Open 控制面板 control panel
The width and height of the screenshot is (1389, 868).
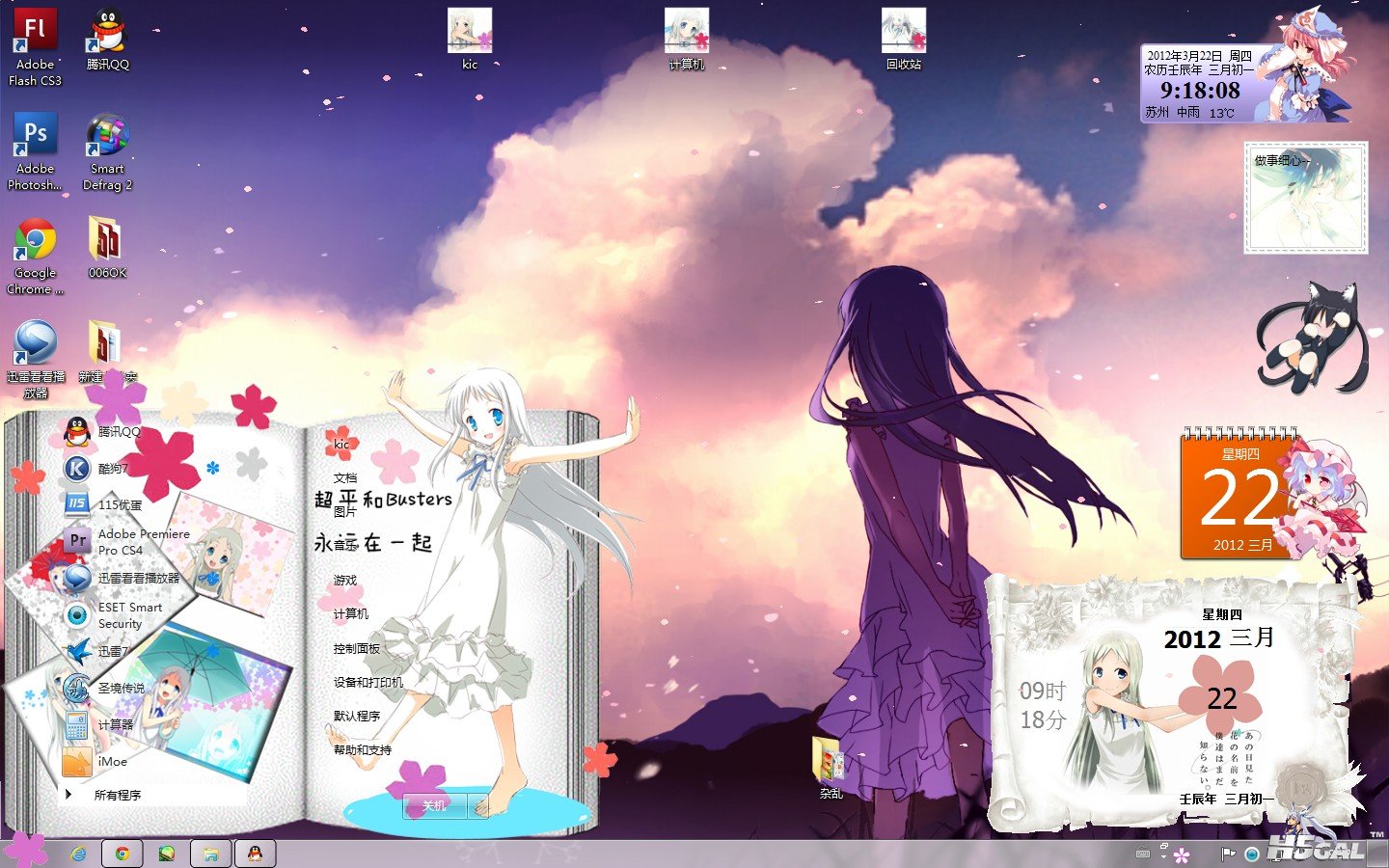[357, 649]
